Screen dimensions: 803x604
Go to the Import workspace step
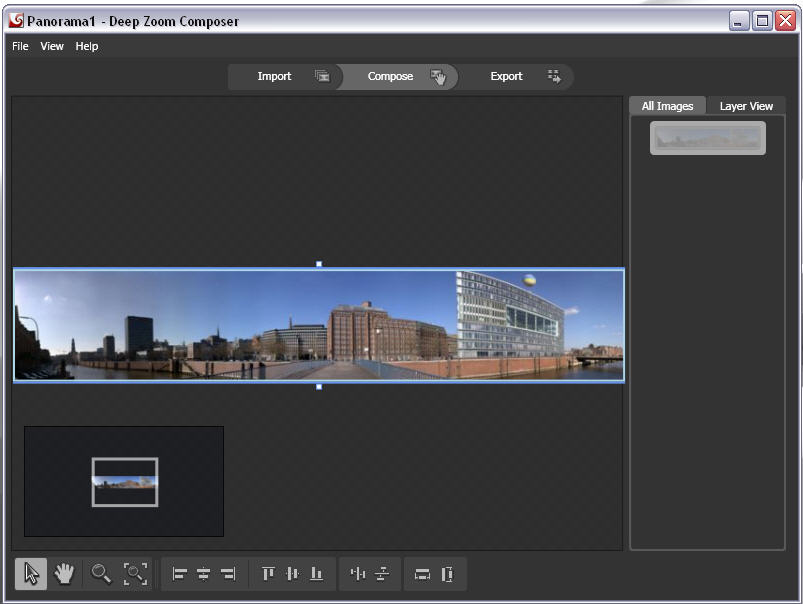tap(274, 77)
